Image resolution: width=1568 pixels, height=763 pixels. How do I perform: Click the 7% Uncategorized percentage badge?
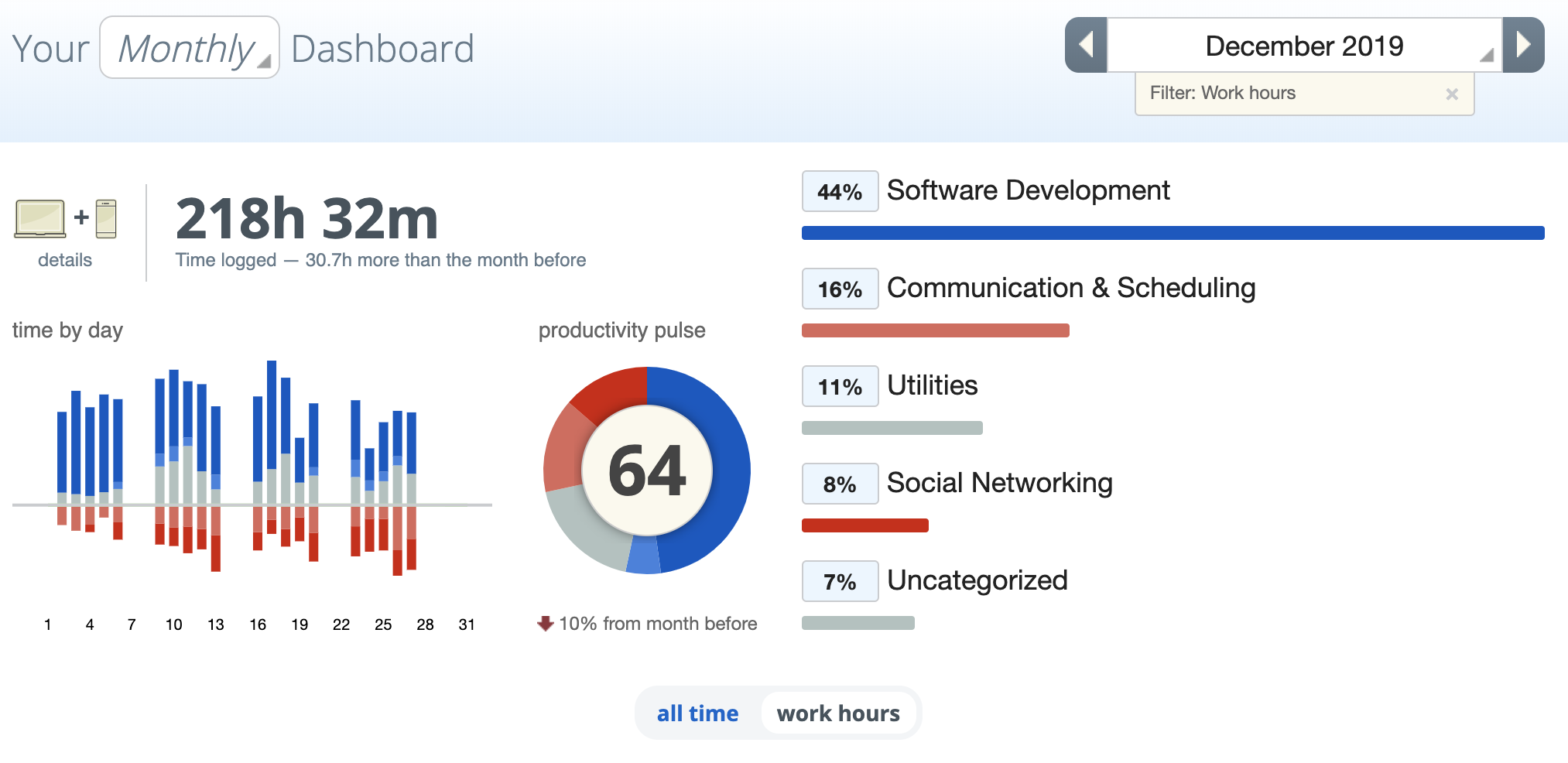(840, 582)
